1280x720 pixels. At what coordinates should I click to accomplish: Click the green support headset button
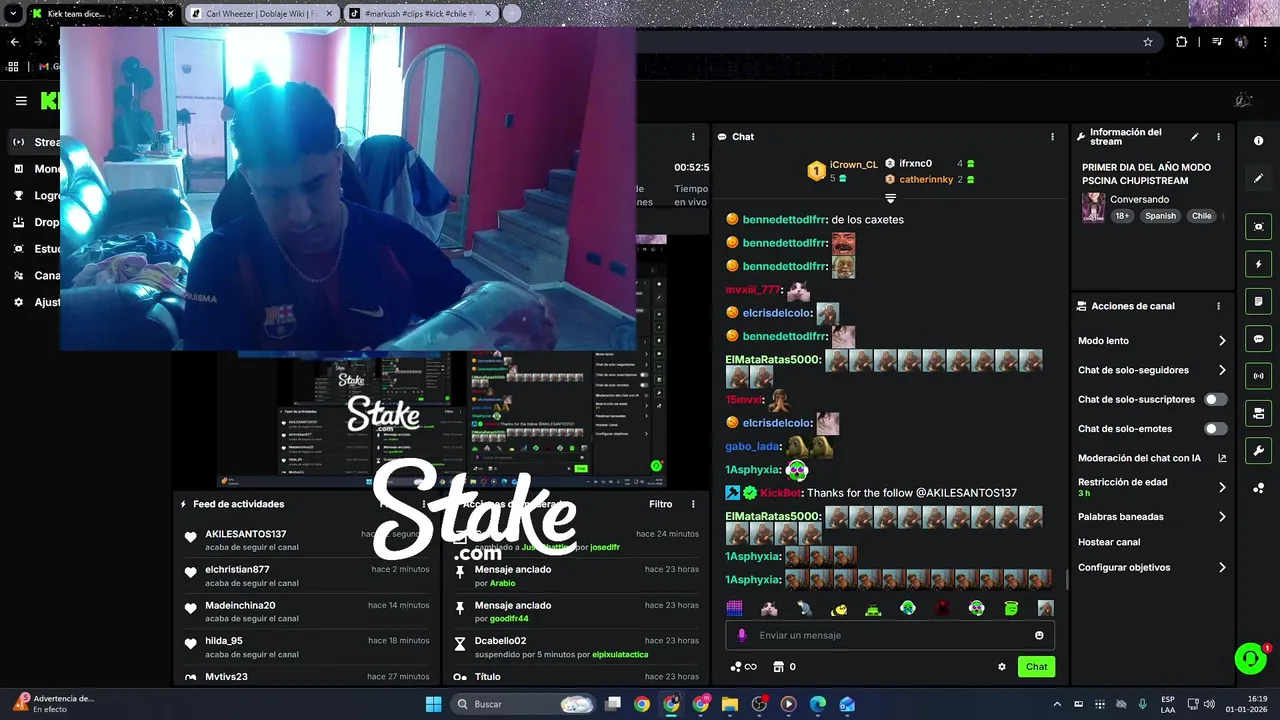coord(1250,658)
